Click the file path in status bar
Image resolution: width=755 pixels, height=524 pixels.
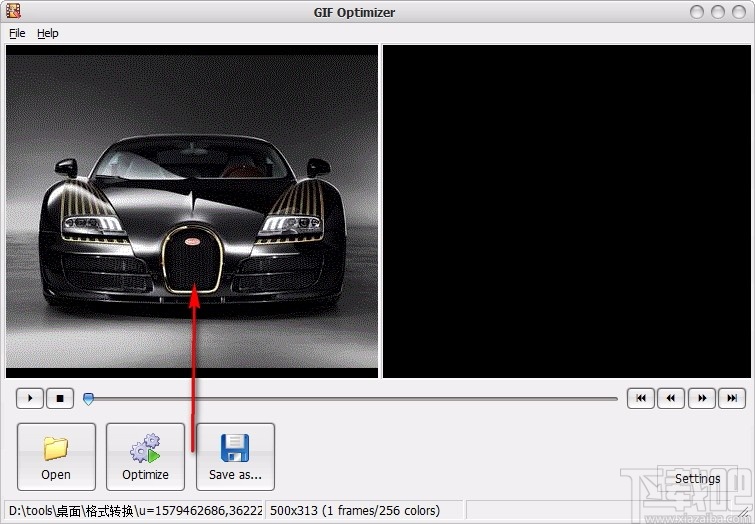coord(135,511)
